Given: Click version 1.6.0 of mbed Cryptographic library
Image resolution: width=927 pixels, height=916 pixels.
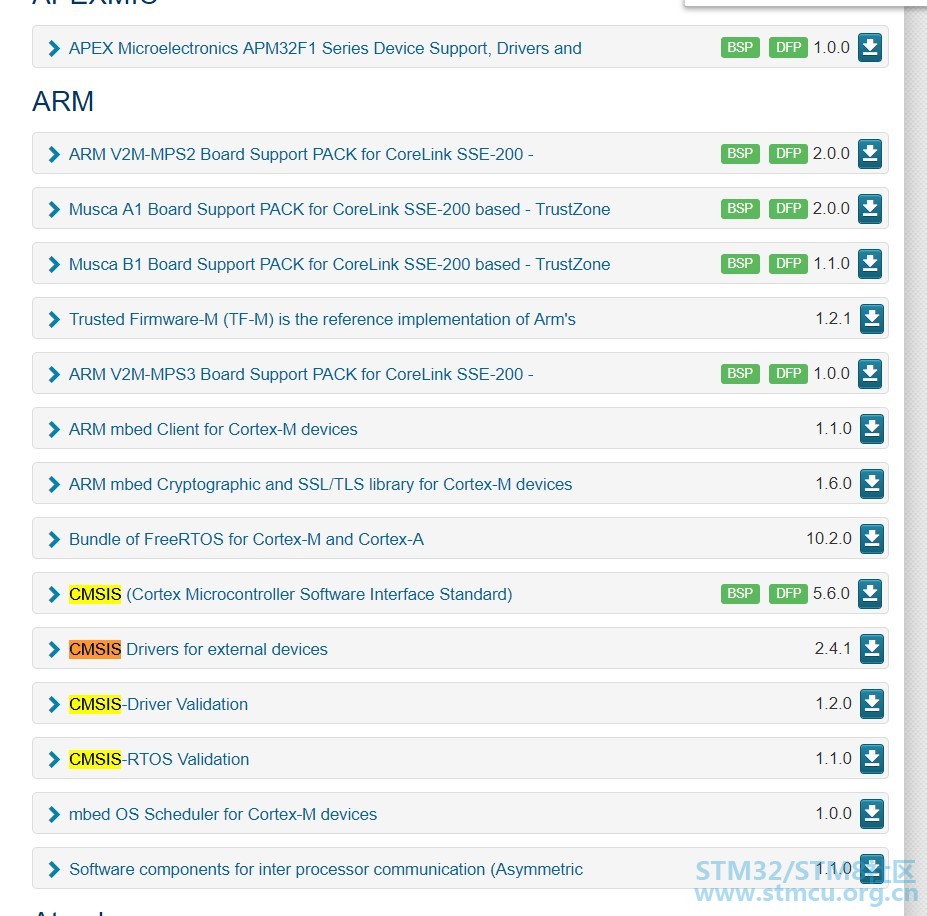Looking at the screenshot, I should pos(834,484).
